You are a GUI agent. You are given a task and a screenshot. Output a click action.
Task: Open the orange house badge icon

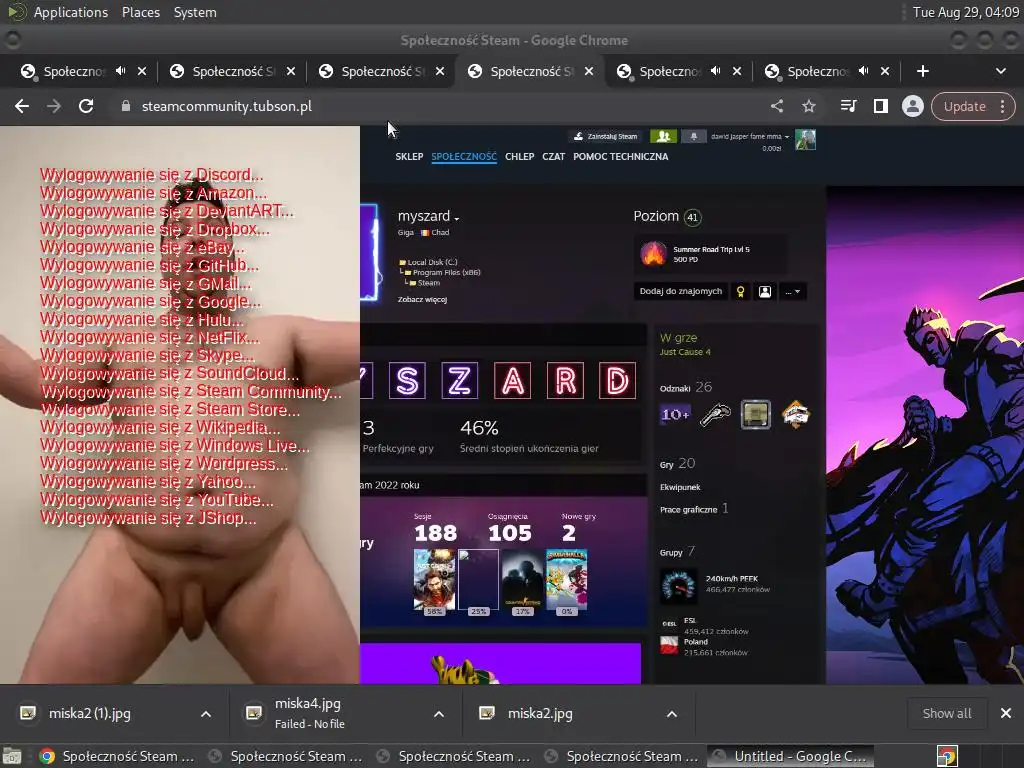(x=795, y=414)
